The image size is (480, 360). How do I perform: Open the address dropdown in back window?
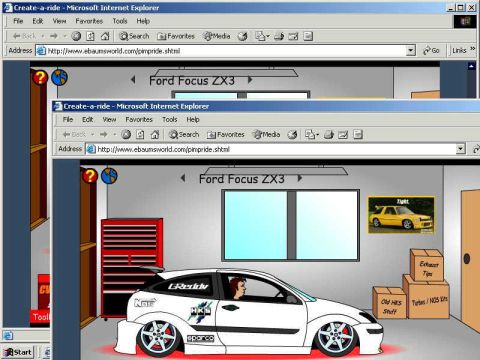(x=411, y=51)
